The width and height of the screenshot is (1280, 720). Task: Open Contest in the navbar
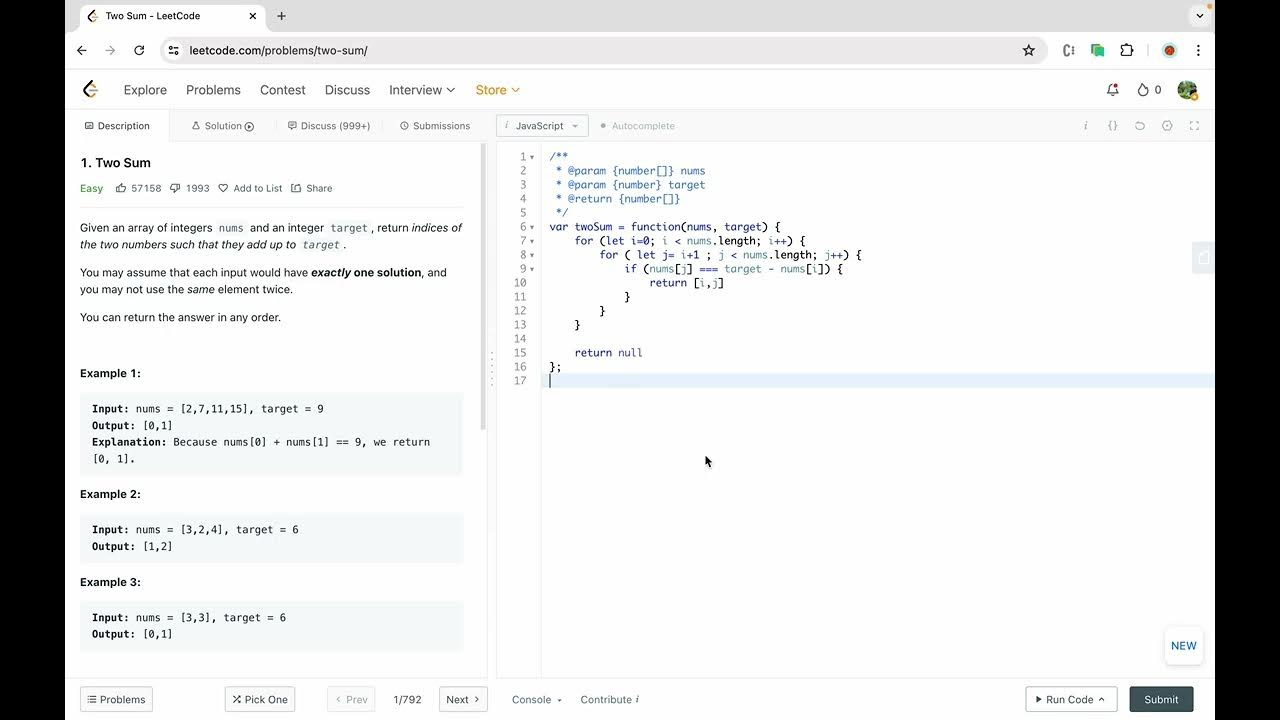pos(283,90)
